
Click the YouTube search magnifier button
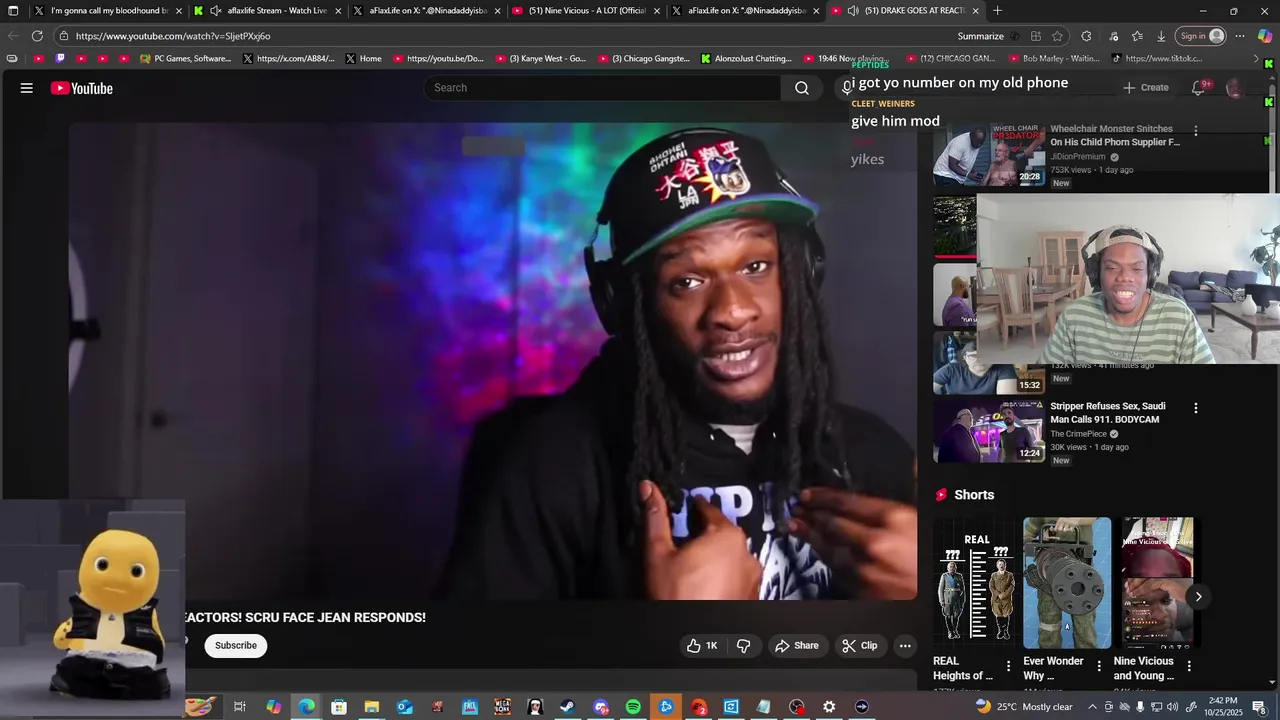(801, 88)
